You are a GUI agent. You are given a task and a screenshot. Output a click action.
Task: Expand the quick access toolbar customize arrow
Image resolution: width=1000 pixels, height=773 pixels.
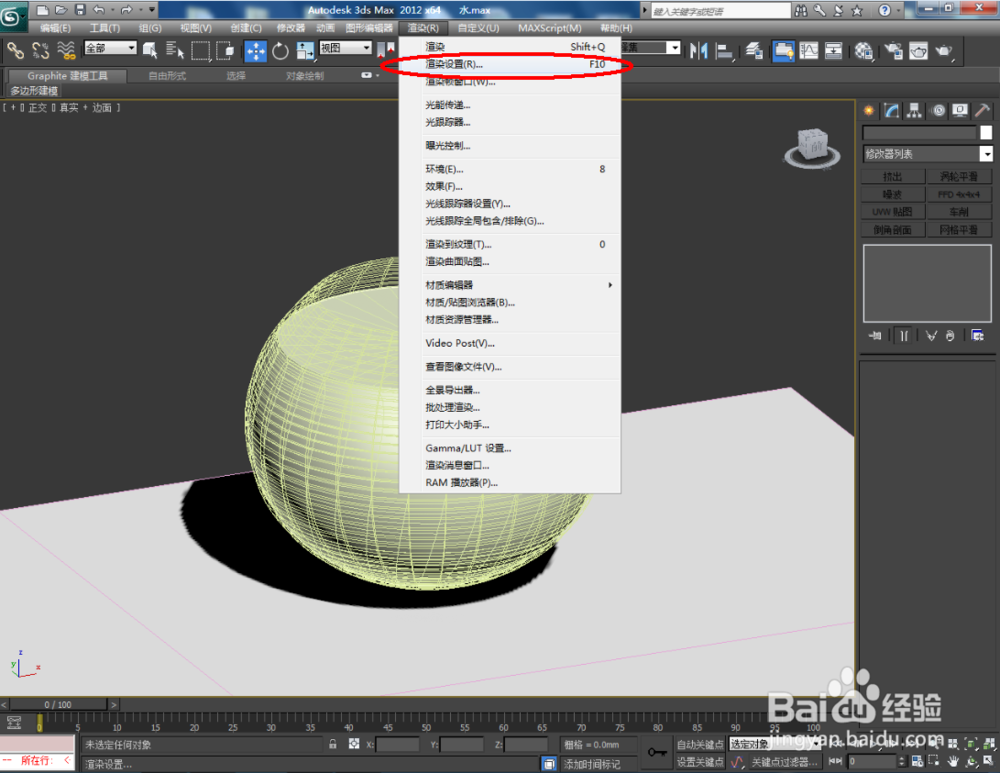click(152, 10)
